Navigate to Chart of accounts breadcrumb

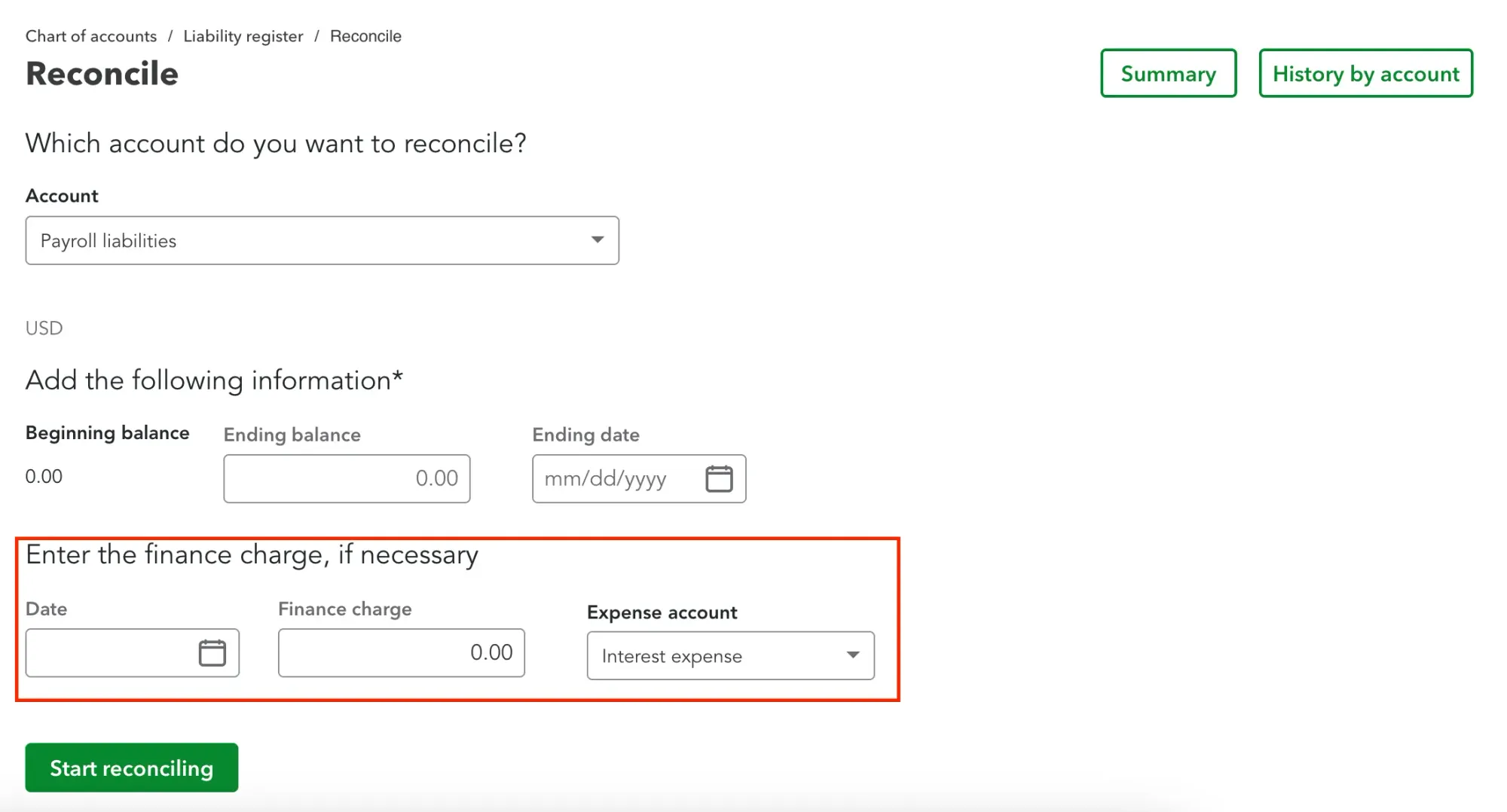click(90, 35)
